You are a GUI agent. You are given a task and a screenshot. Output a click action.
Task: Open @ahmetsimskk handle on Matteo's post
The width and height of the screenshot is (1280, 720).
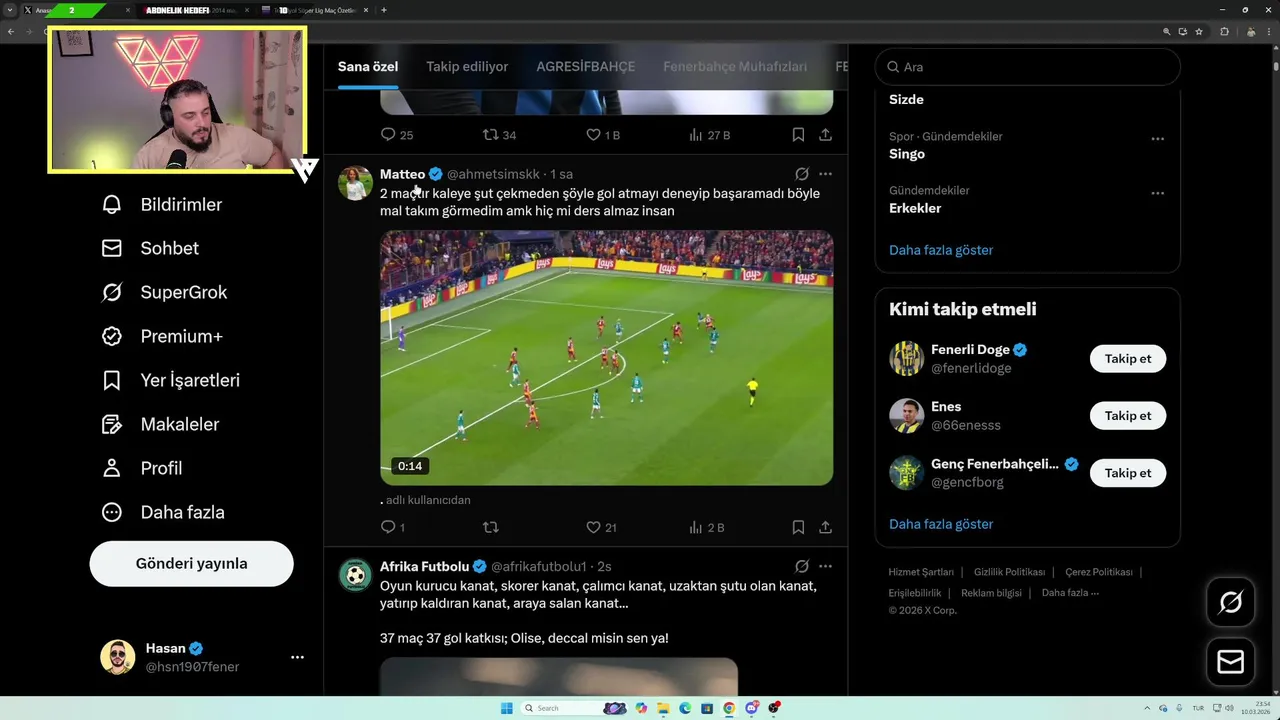click(493, 174)
